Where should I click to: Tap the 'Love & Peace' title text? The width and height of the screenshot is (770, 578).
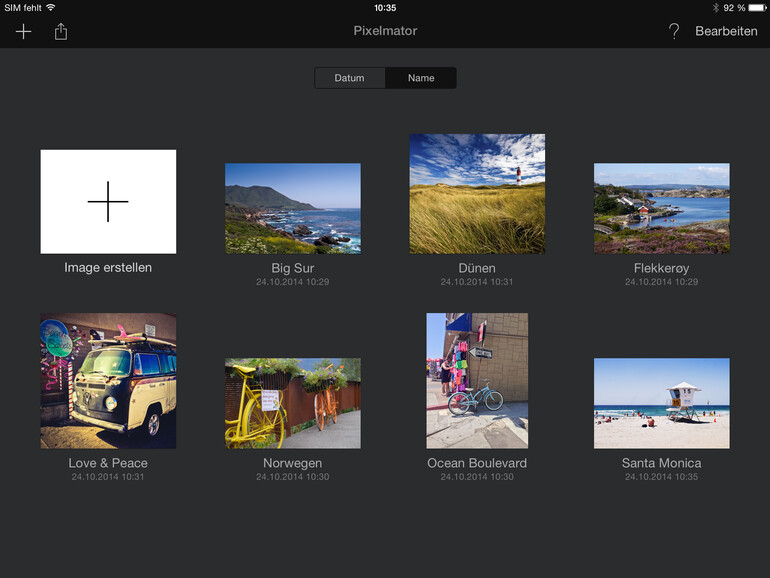click(108, 463)
